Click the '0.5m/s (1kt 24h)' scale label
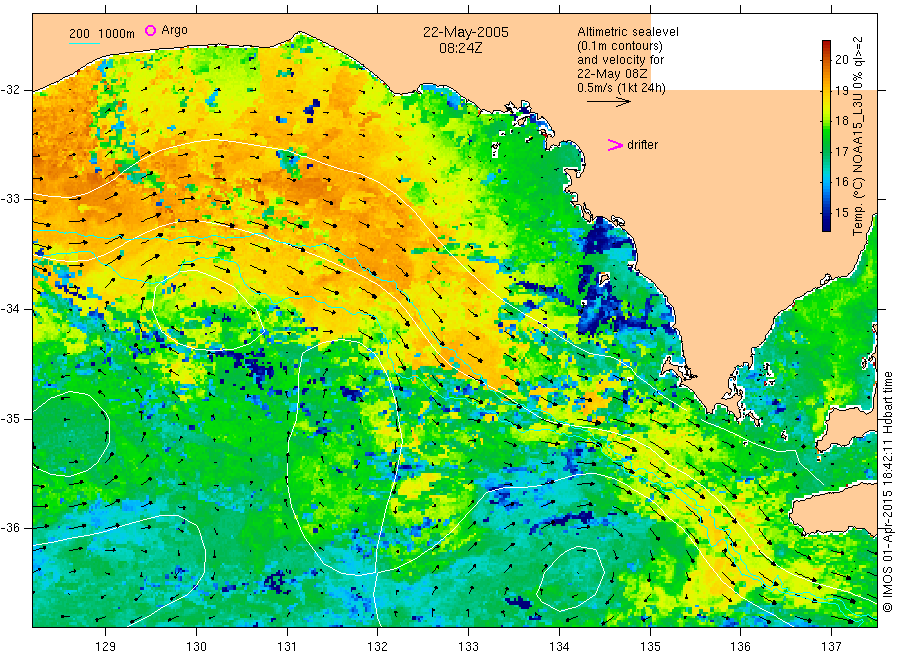The image size is (900, 660). [x=621, y=88]
